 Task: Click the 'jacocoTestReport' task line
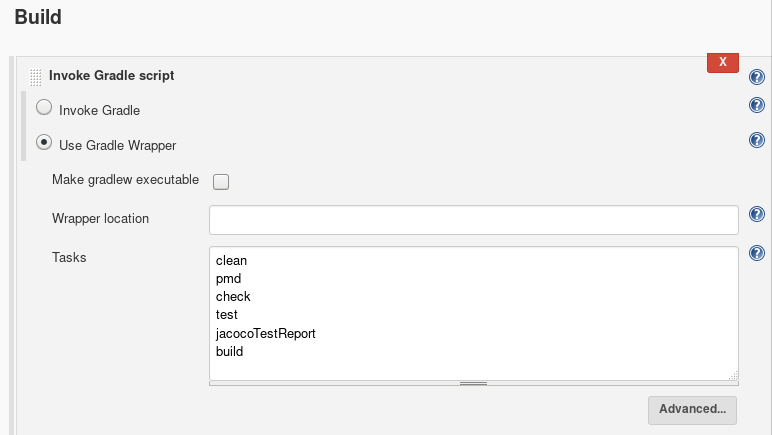[265, 334]
